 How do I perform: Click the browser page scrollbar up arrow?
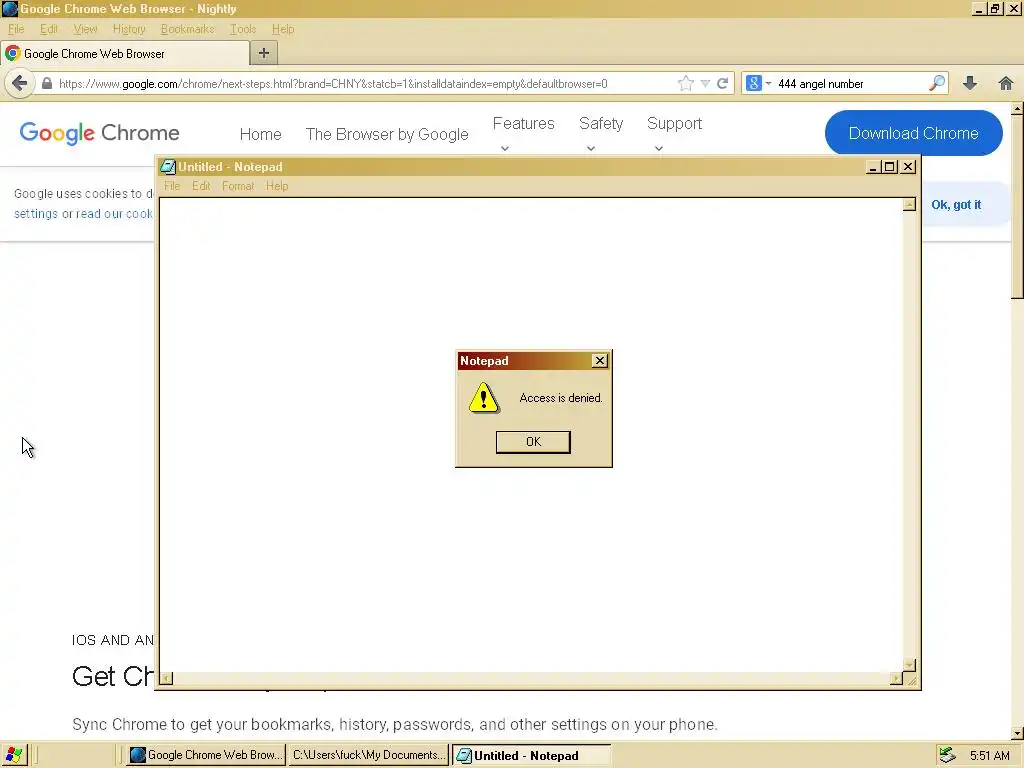tap(1017, 110)
